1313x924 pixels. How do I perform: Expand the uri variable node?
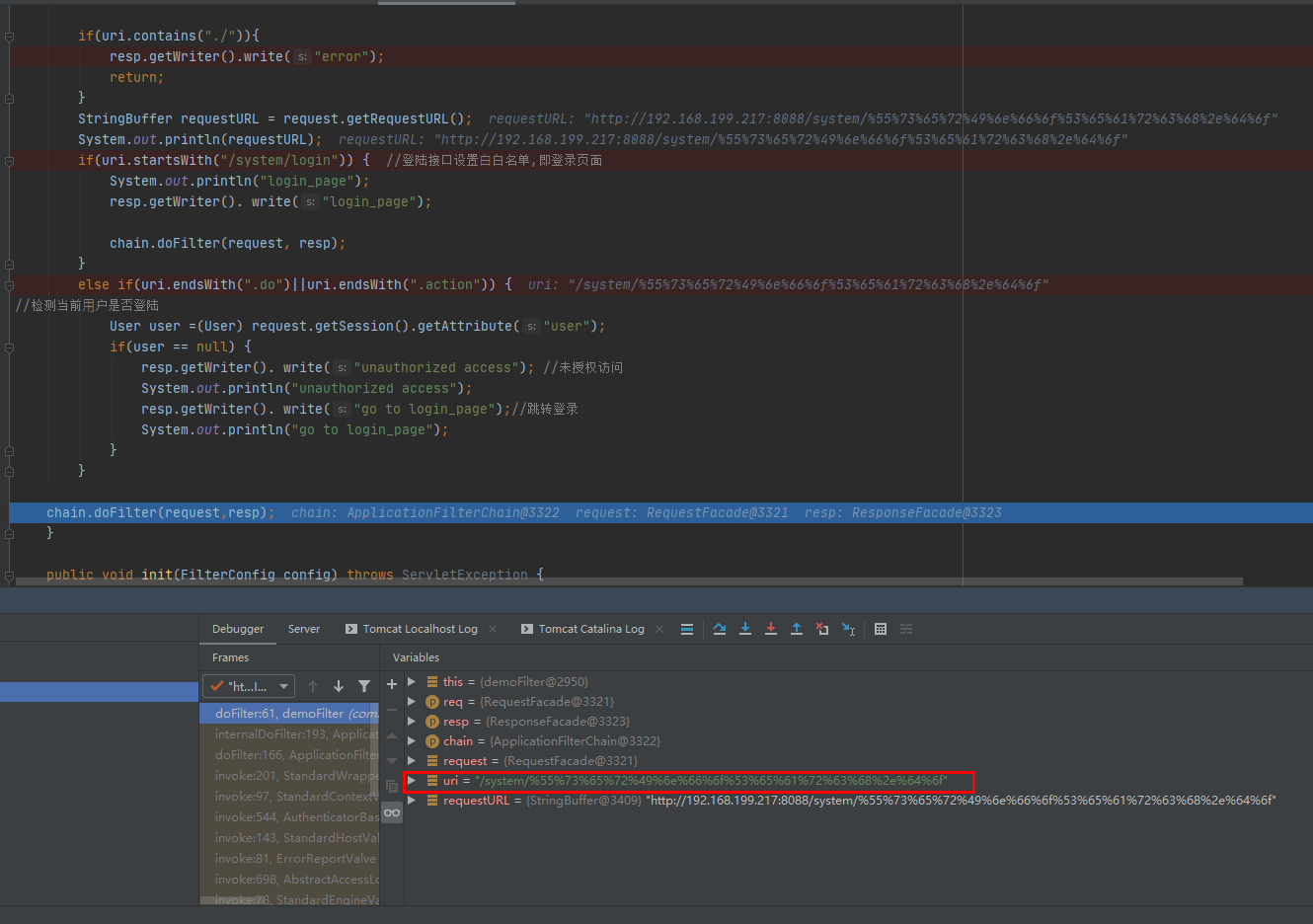coord(413,781)
